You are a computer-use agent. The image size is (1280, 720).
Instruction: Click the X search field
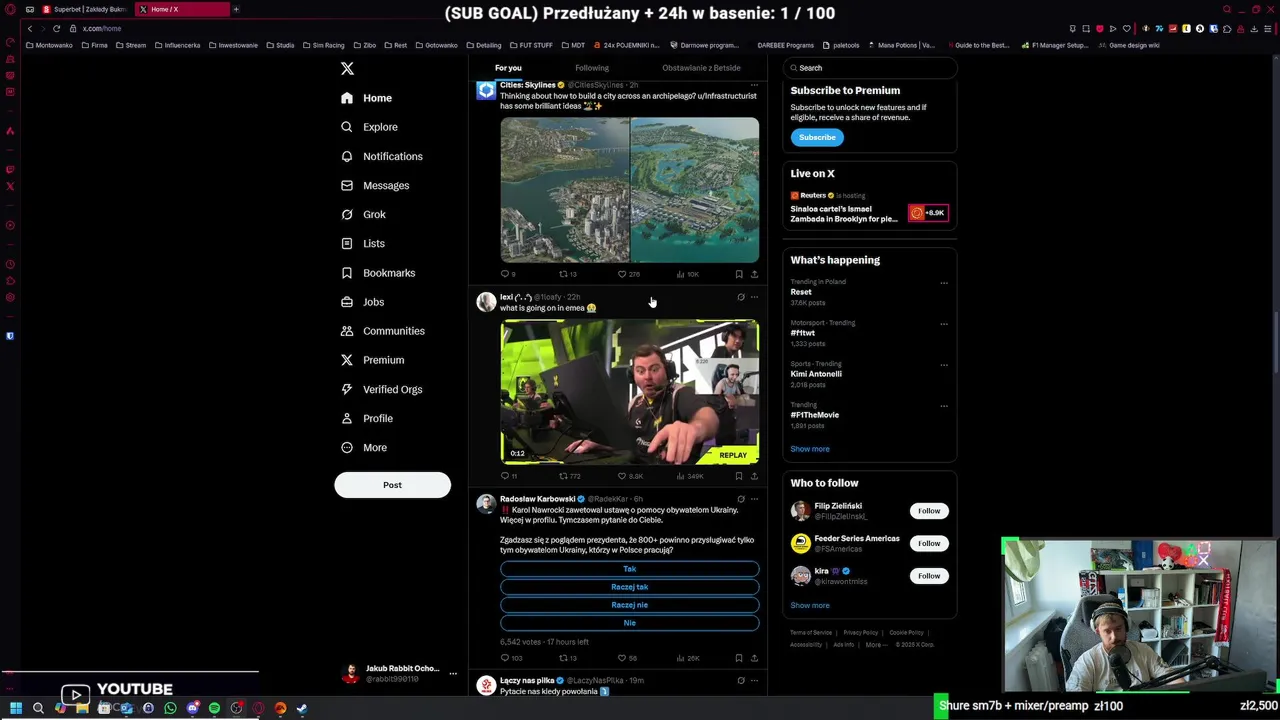(x=869, y=68)
